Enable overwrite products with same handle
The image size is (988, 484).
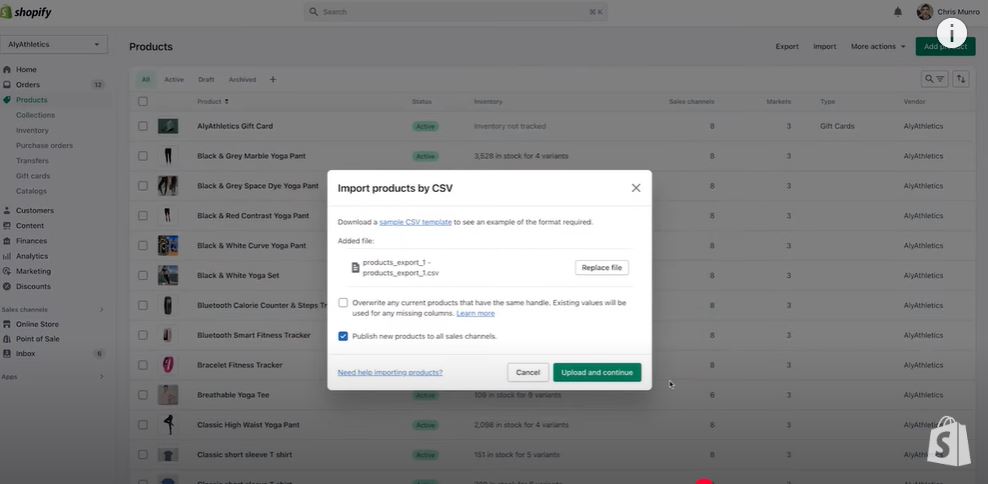[343, 302]
